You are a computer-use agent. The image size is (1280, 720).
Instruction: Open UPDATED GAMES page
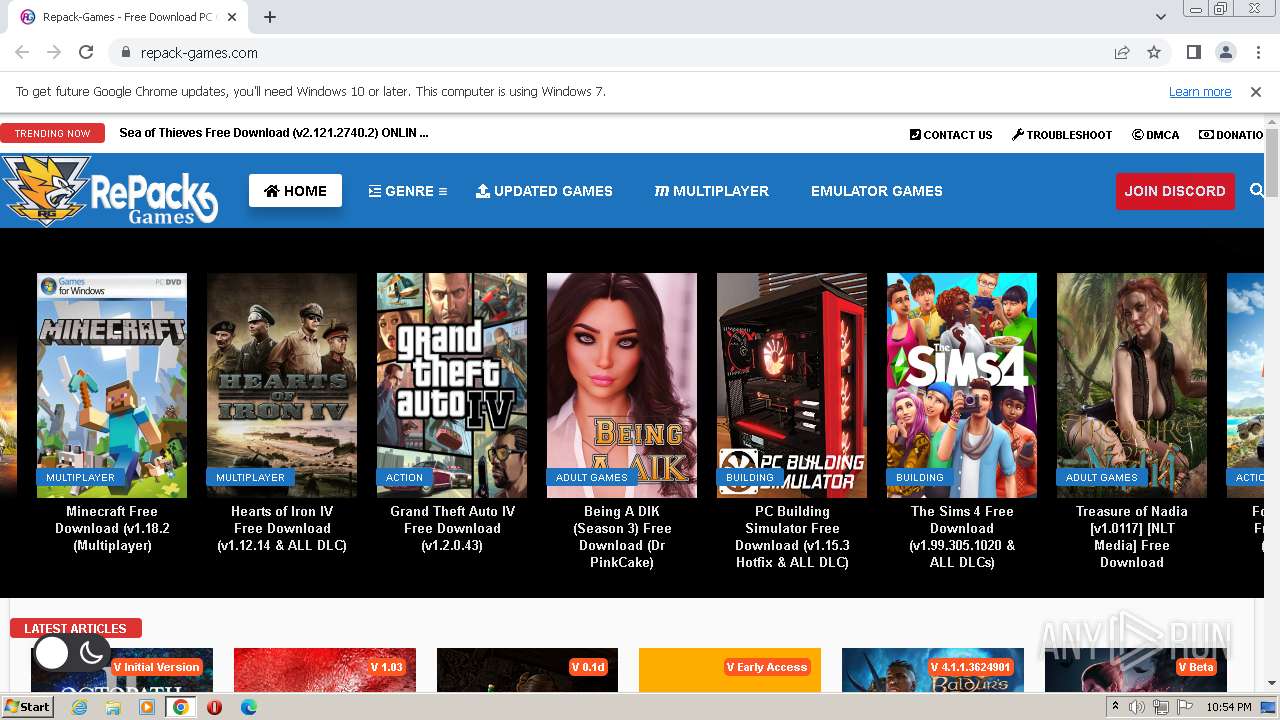tap(544, 191)
